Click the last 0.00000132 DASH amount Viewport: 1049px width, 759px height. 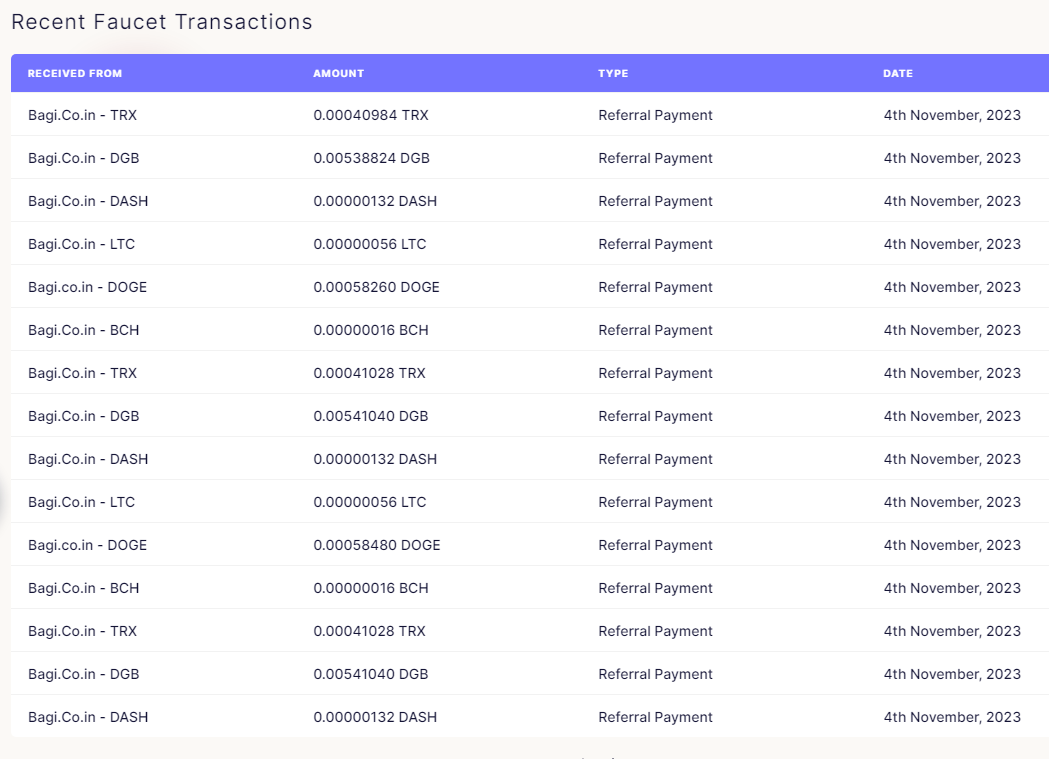pos(375,717)
